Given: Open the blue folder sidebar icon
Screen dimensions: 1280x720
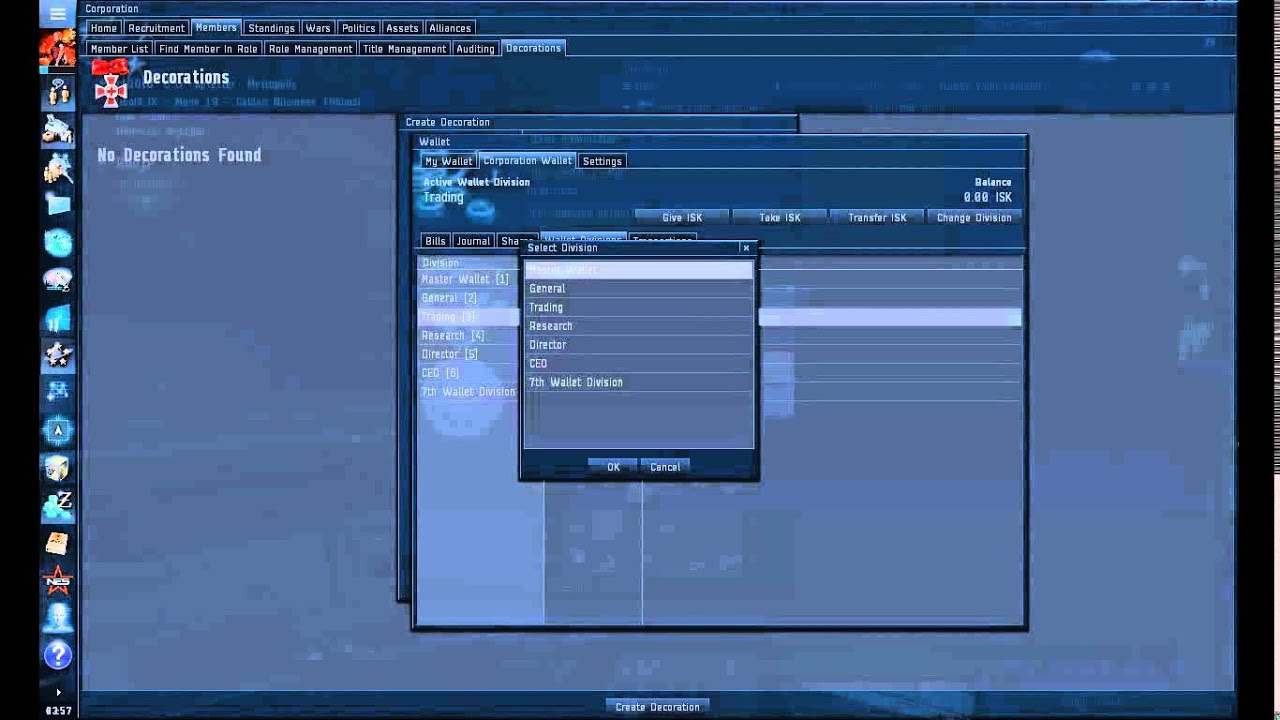Looking at the screenshot, I should (x=58, y=204).
